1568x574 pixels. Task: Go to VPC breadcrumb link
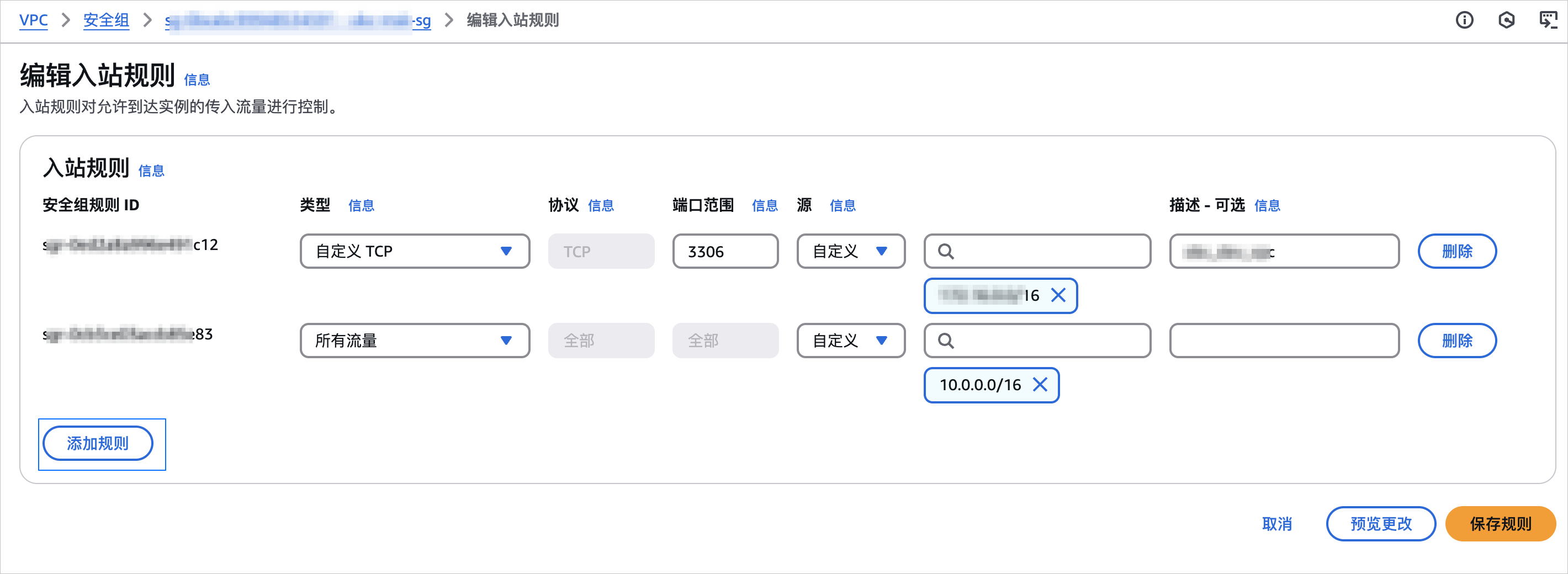pos(34,20)
